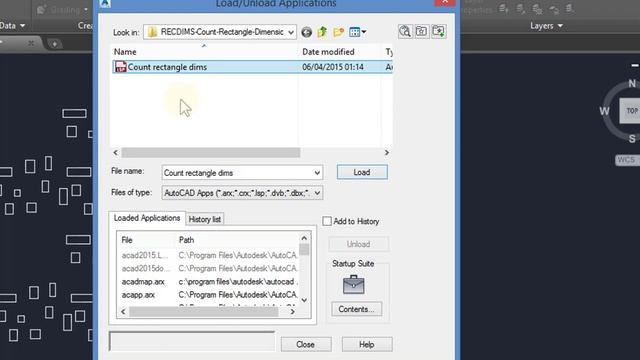Open the Look in folder dropdown

(x=291, y=32)
